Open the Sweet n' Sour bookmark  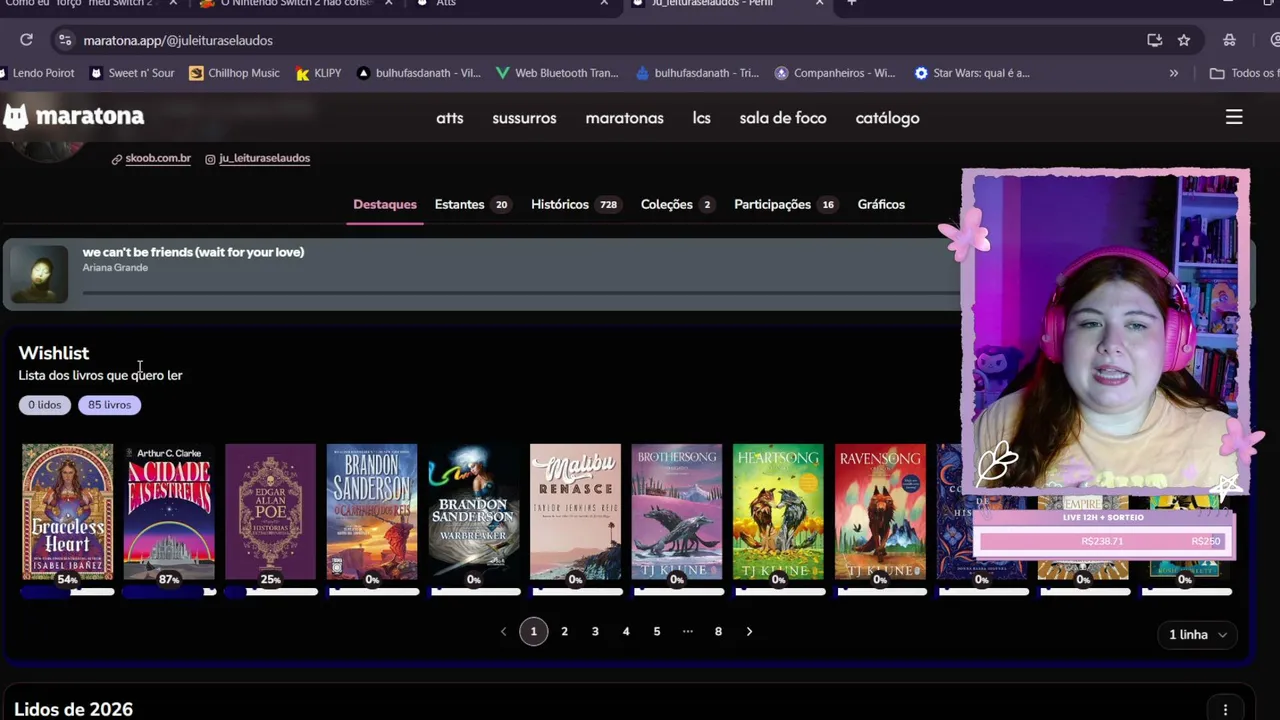132,73
